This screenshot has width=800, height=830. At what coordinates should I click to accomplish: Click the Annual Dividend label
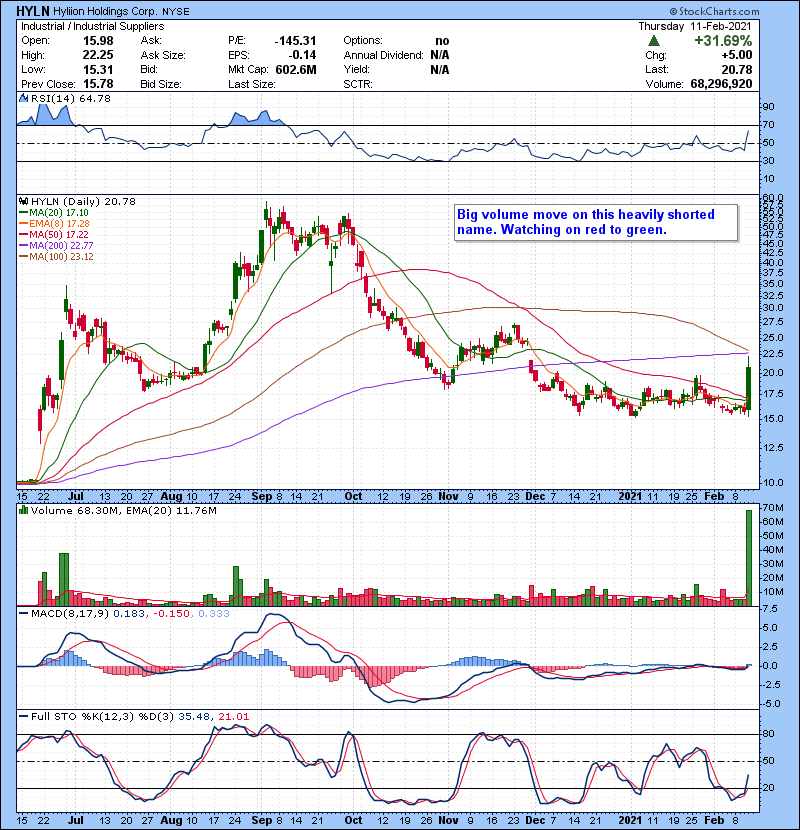383,55
